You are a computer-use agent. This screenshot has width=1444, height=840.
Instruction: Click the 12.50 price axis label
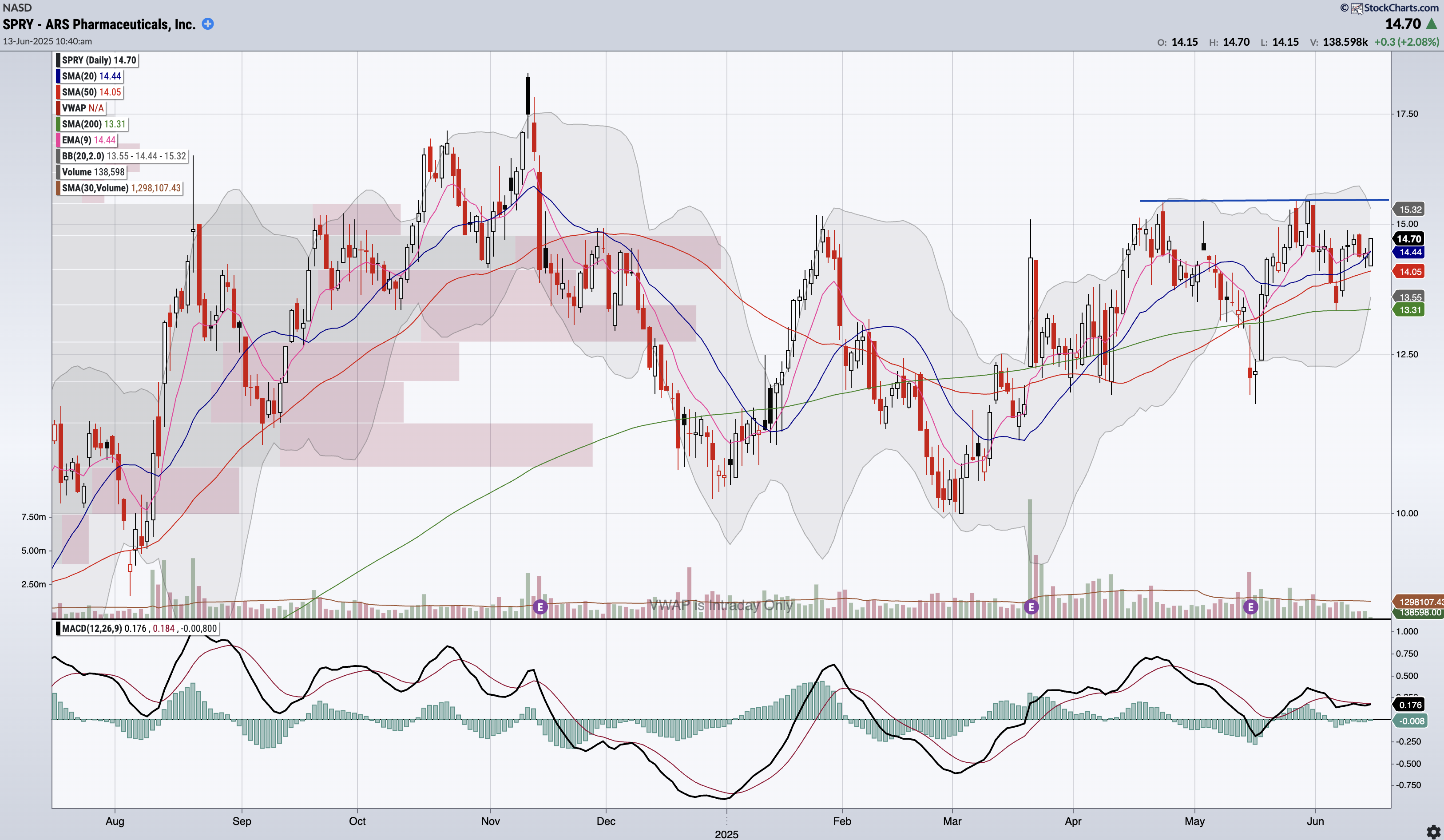1407,354
